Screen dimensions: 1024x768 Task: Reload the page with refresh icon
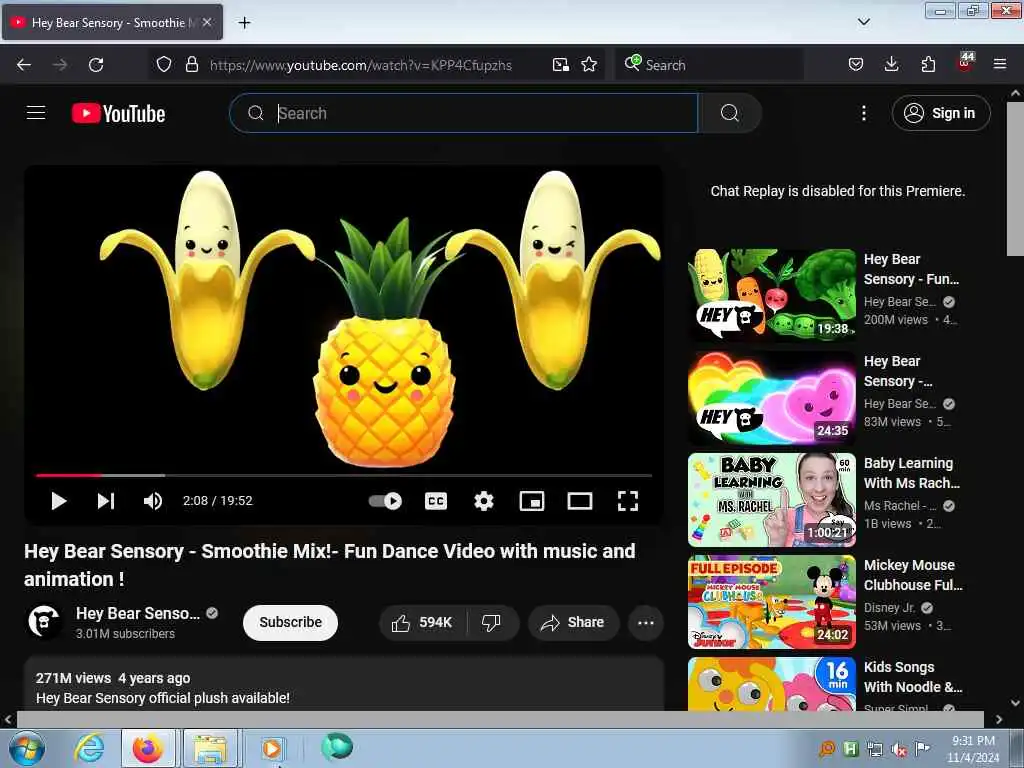pyautogui.click(x=96, y=65)
